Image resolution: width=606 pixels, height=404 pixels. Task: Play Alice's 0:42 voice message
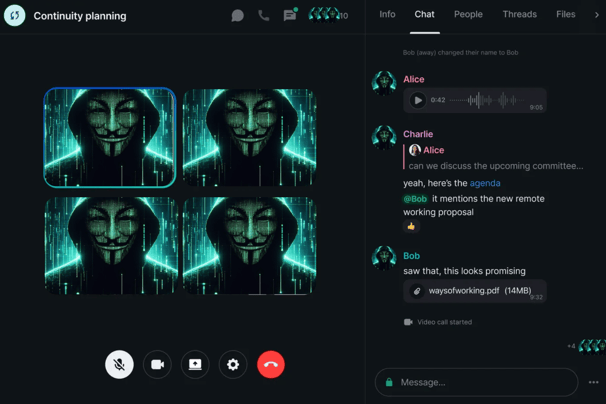click(x=418, y=101)
